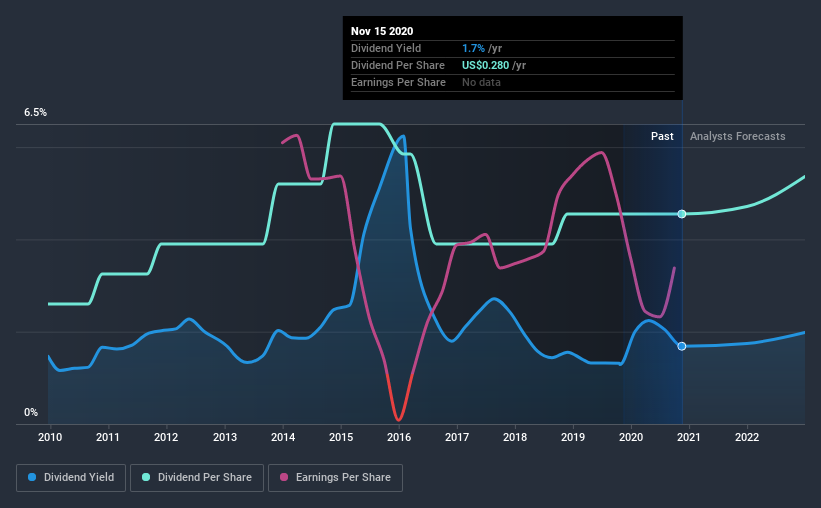This screenshot has height=508, width=821.
Task: Click the 2020 x-axis label
Action: tap(631, 437)
